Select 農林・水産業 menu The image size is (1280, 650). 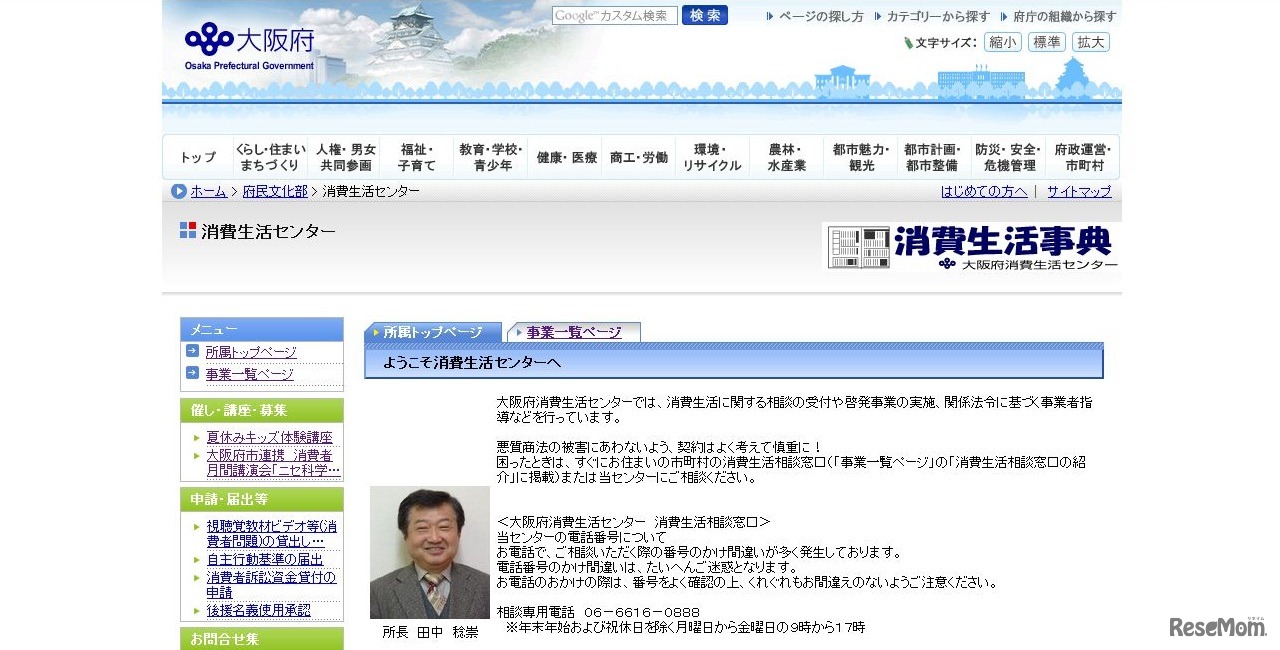[787, 157]
